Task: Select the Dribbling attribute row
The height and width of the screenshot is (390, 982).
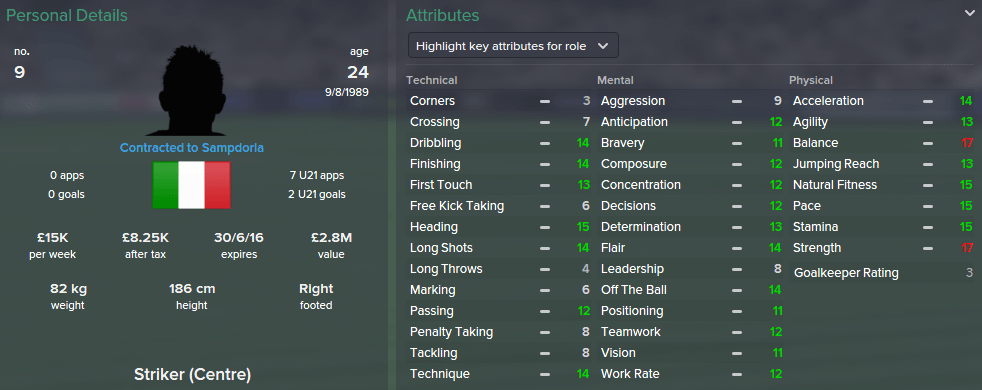Action: click(x=499, y=143)
